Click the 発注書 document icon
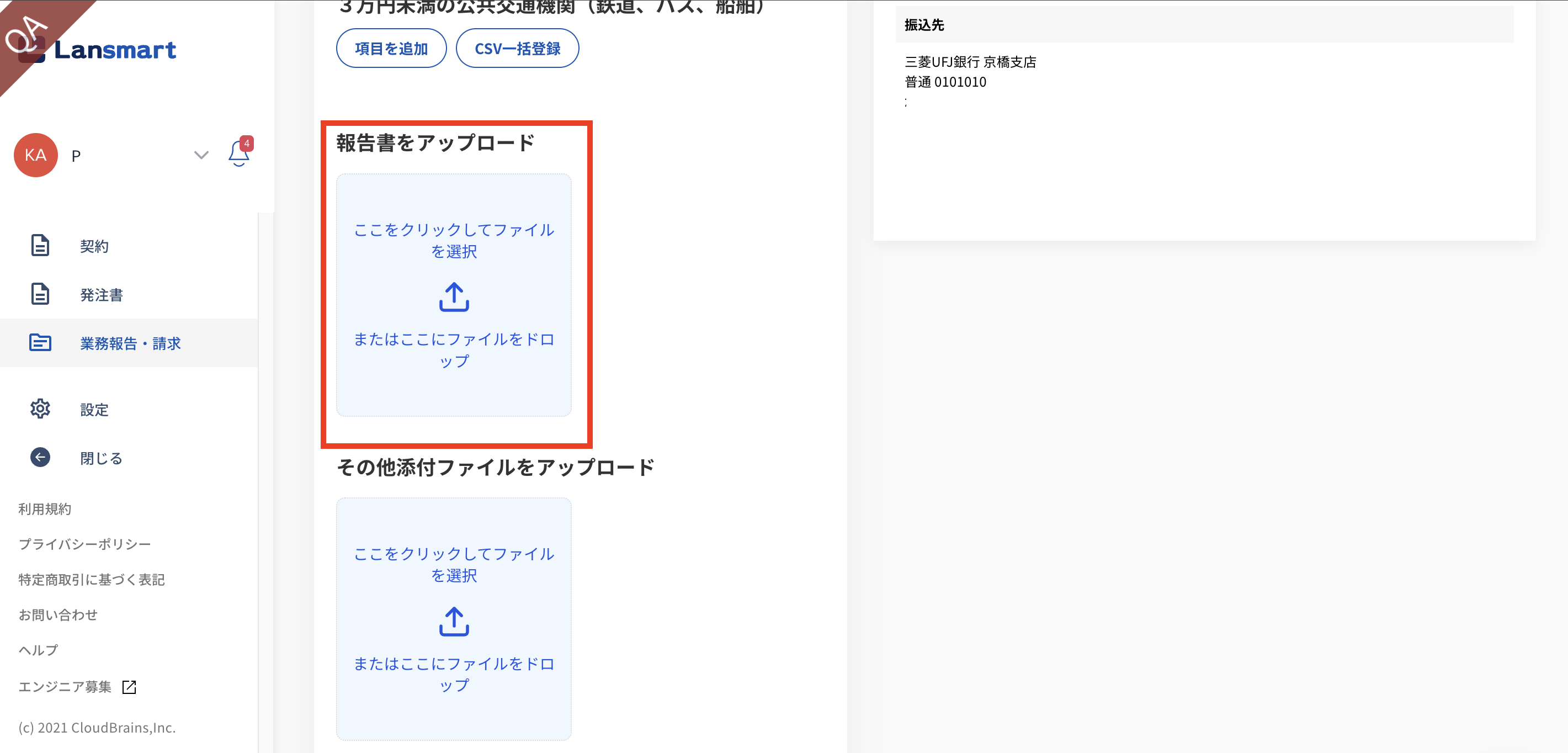The image size is (1568, 753). [40, 294]
